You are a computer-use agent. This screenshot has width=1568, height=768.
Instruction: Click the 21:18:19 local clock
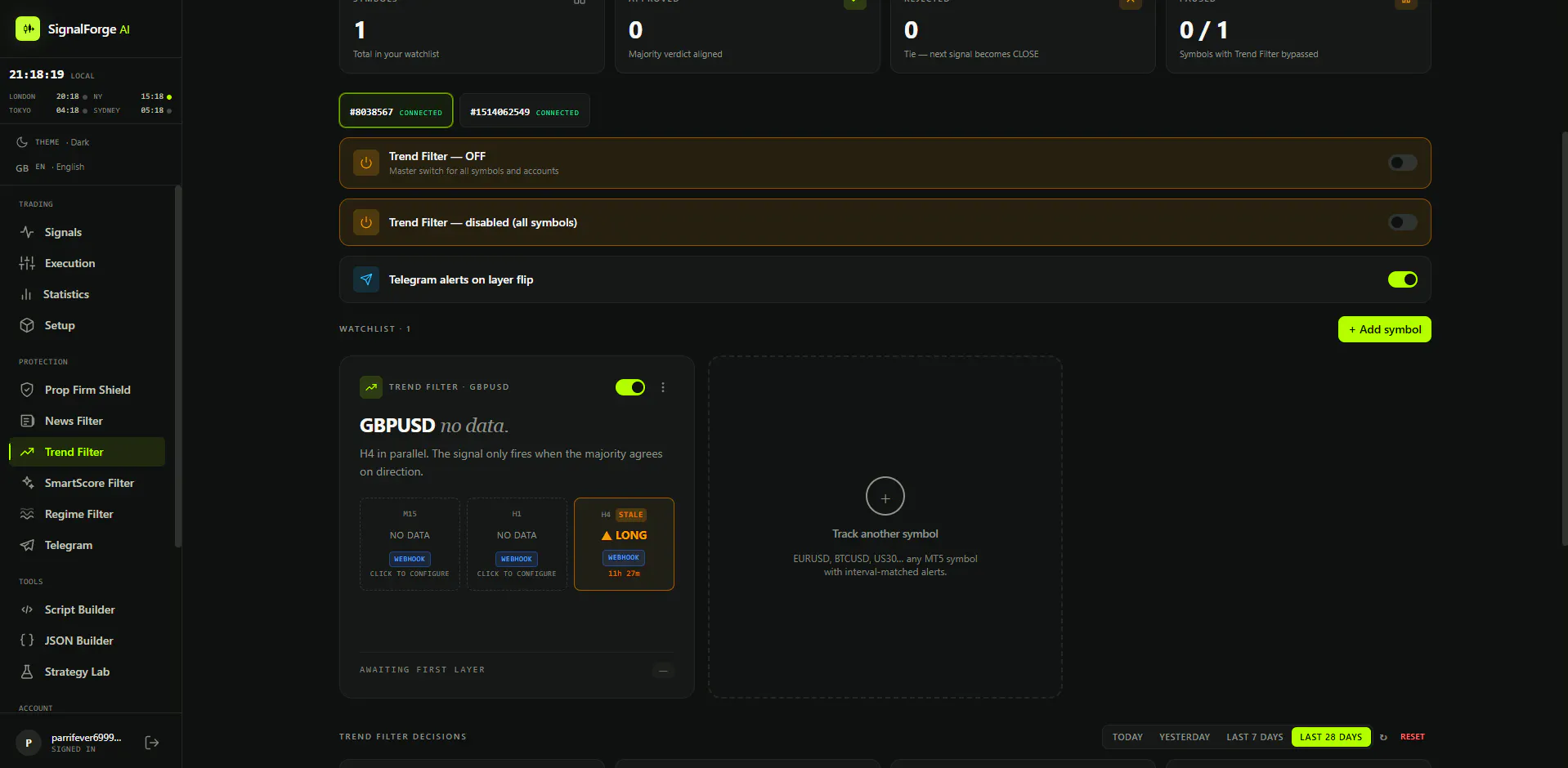tap(36, 74)
